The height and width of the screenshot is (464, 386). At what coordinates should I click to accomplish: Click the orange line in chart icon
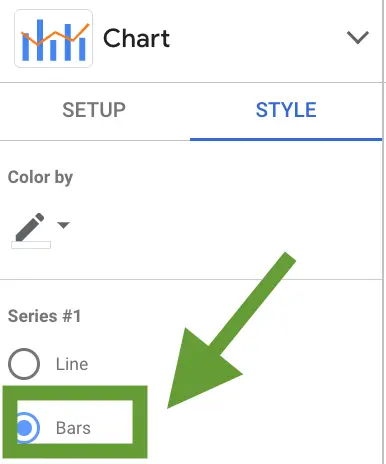pos(55,35)
